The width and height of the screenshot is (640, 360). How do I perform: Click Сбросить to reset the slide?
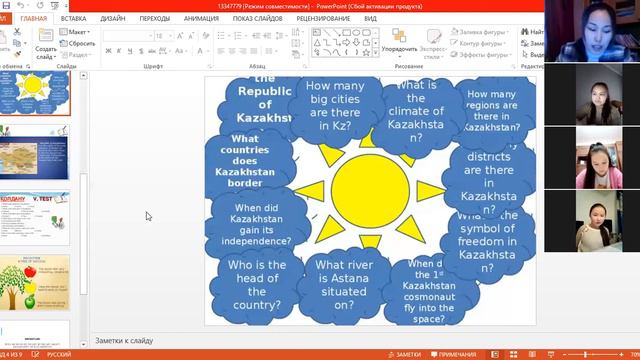(x=78, y=43)
